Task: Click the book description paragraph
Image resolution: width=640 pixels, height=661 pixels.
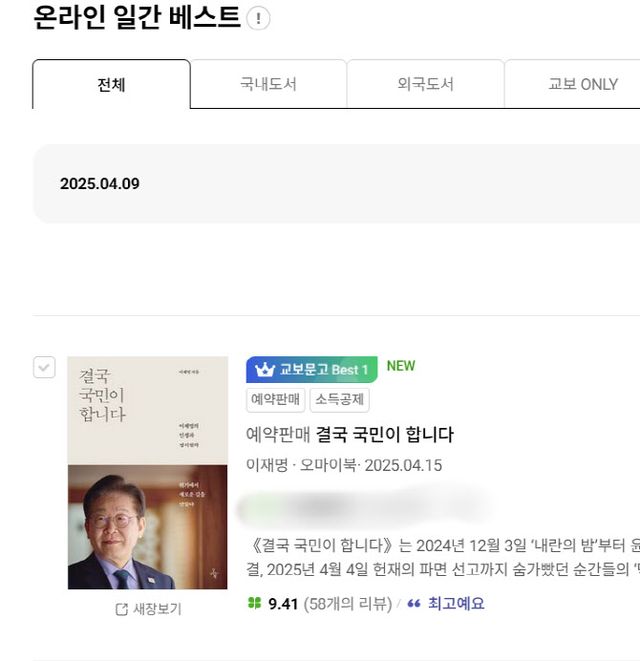Action: click(x=442, y=556)
